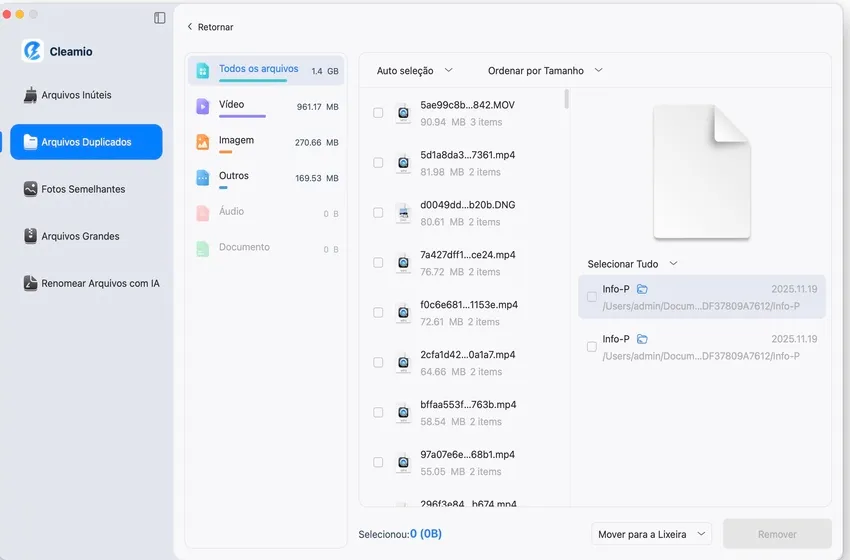Toggle the sidebar collapse icon
This screenshot has height=560, width=850.
click(160, 18)
